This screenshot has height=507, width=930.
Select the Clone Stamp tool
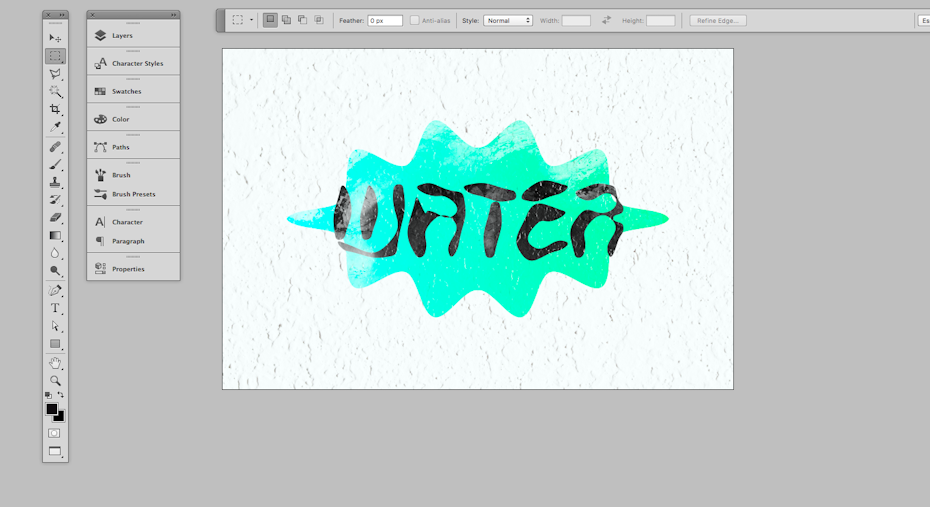pyautogui.click(x=55, y=182)
